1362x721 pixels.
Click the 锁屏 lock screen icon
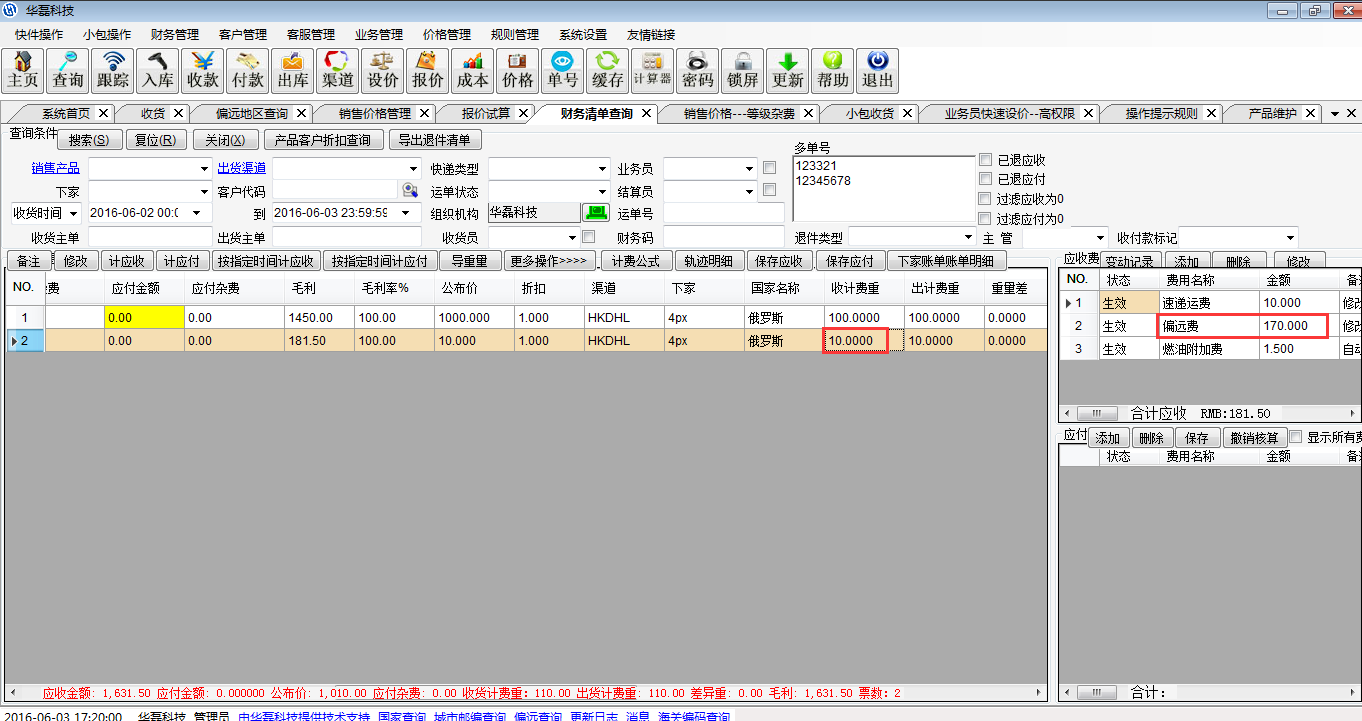pos(742,70)
